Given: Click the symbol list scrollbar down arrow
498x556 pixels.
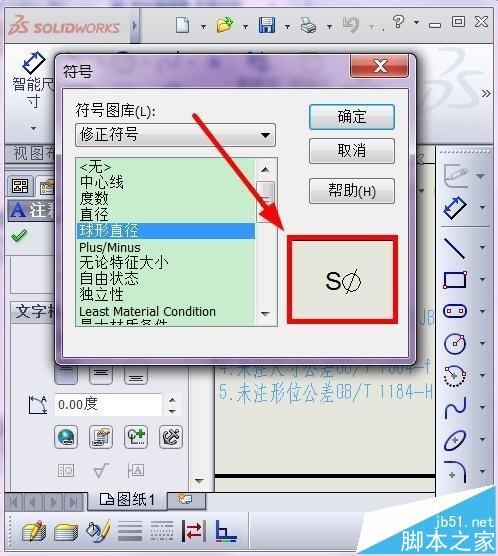Looking at the screenshot, I should [x=265, y=314].
